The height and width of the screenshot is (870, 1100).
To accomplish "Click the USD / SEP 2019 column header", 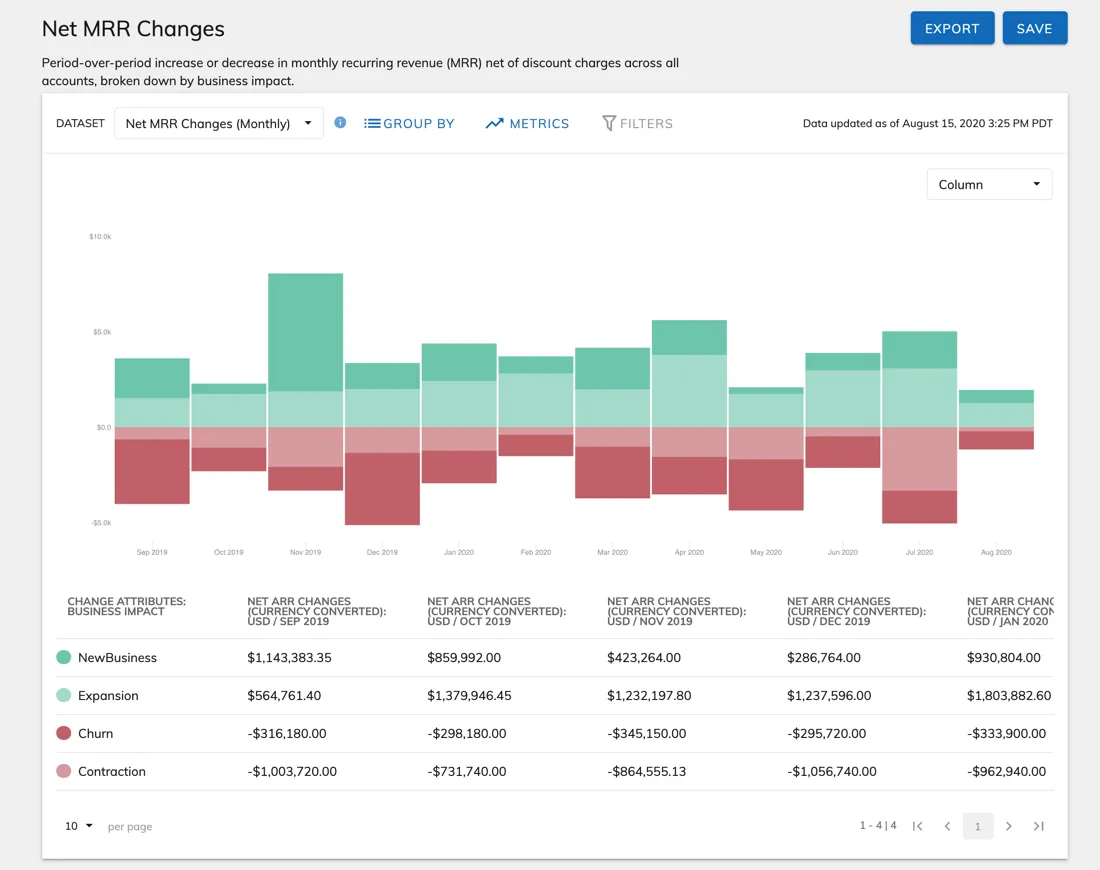I will [316, 611].
